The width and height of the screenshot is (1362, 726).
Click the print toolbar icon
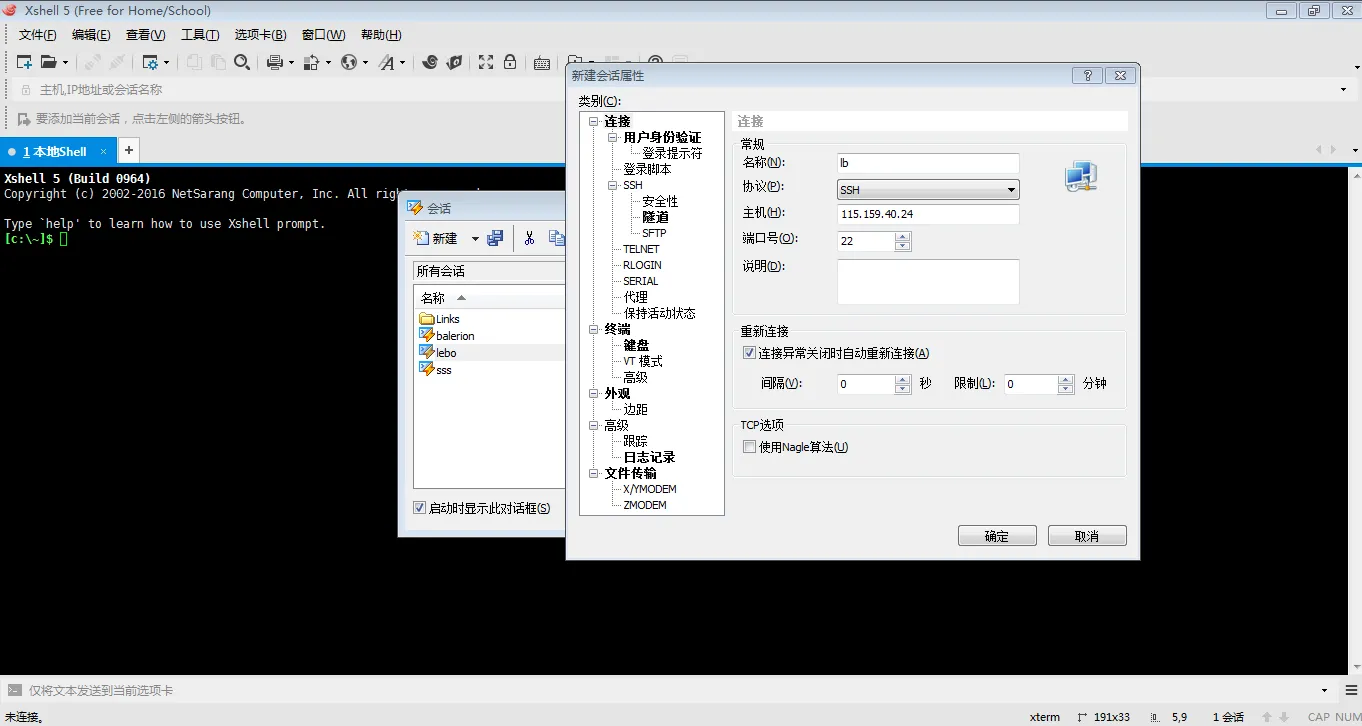pos(275,62)
